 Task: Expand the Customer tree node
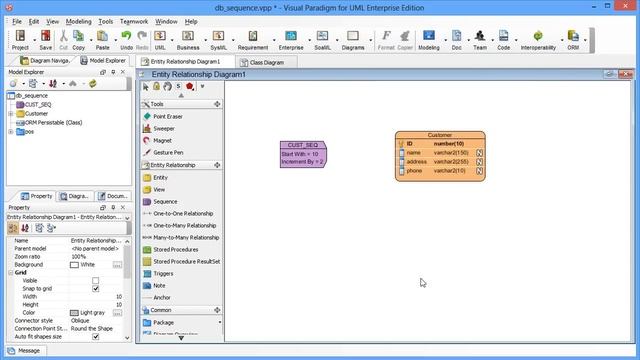pyautogui.click(x=11, y=113)
